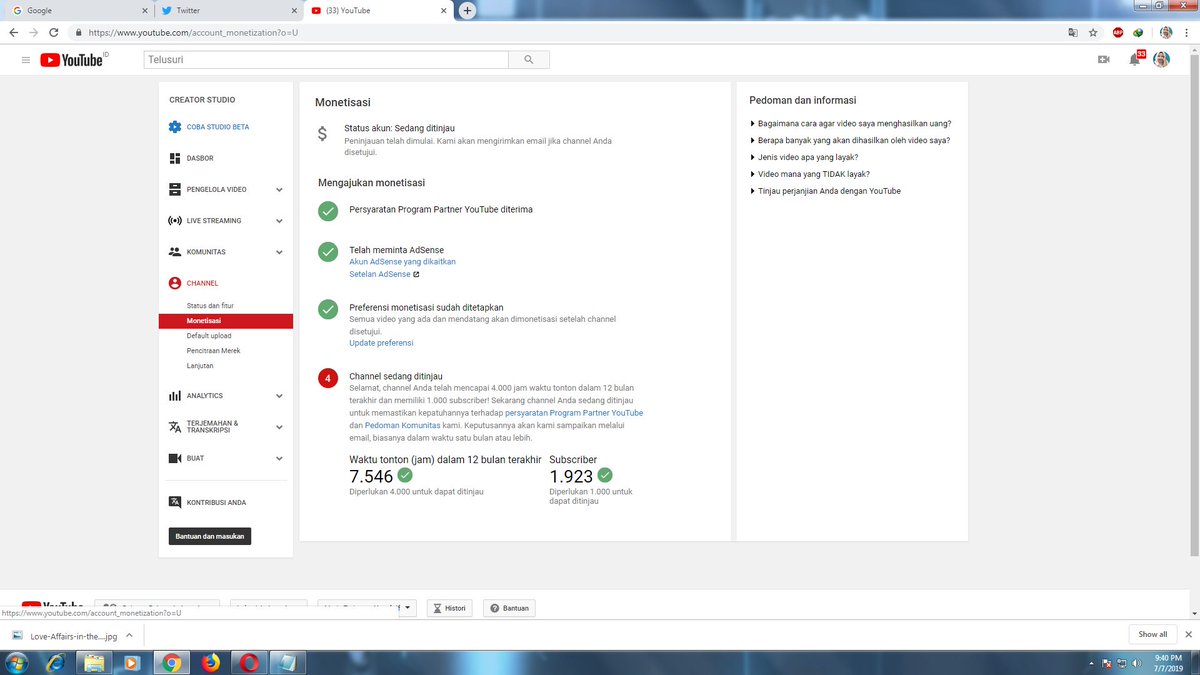This screenshot has width=1200, height=675.
Task: Open the Adblock Plus extension icon
Action: click(1118, 32)
